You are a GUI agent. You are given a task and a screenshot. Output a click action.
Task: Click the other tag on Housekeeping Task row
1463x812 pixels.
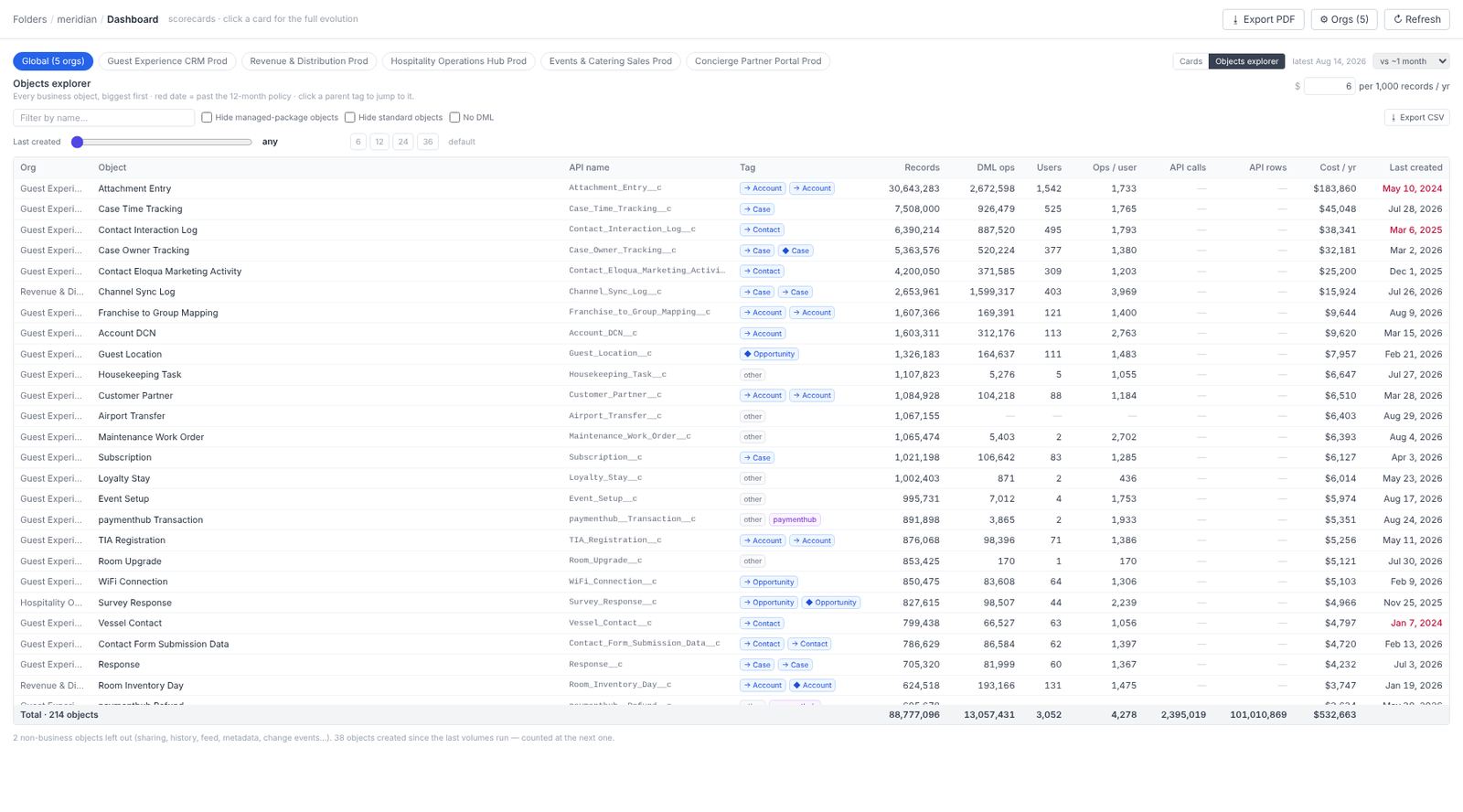753,375
